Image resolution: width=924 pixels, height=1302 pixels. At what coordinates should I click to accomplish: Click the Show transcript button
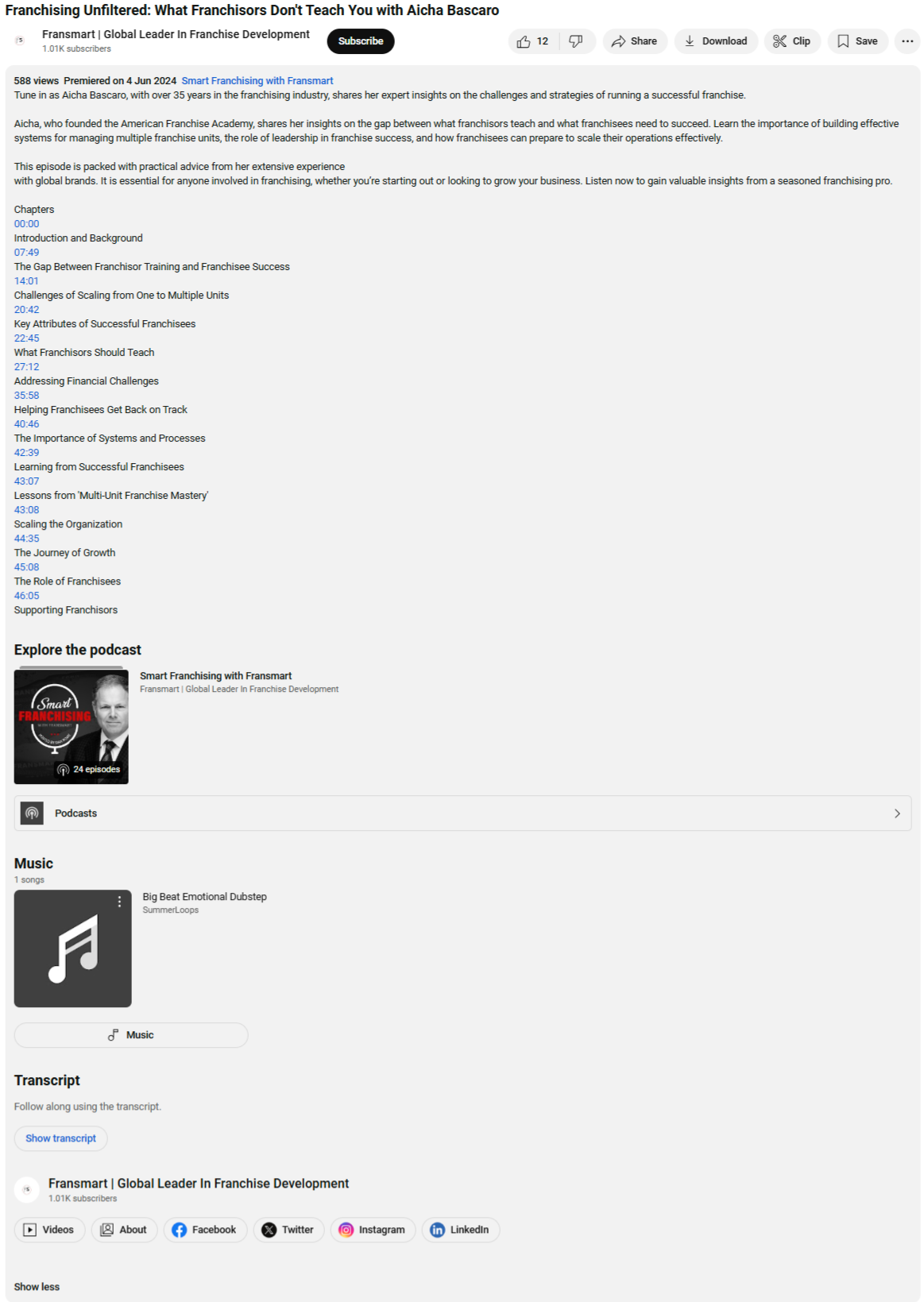[x=60, y=1138]
